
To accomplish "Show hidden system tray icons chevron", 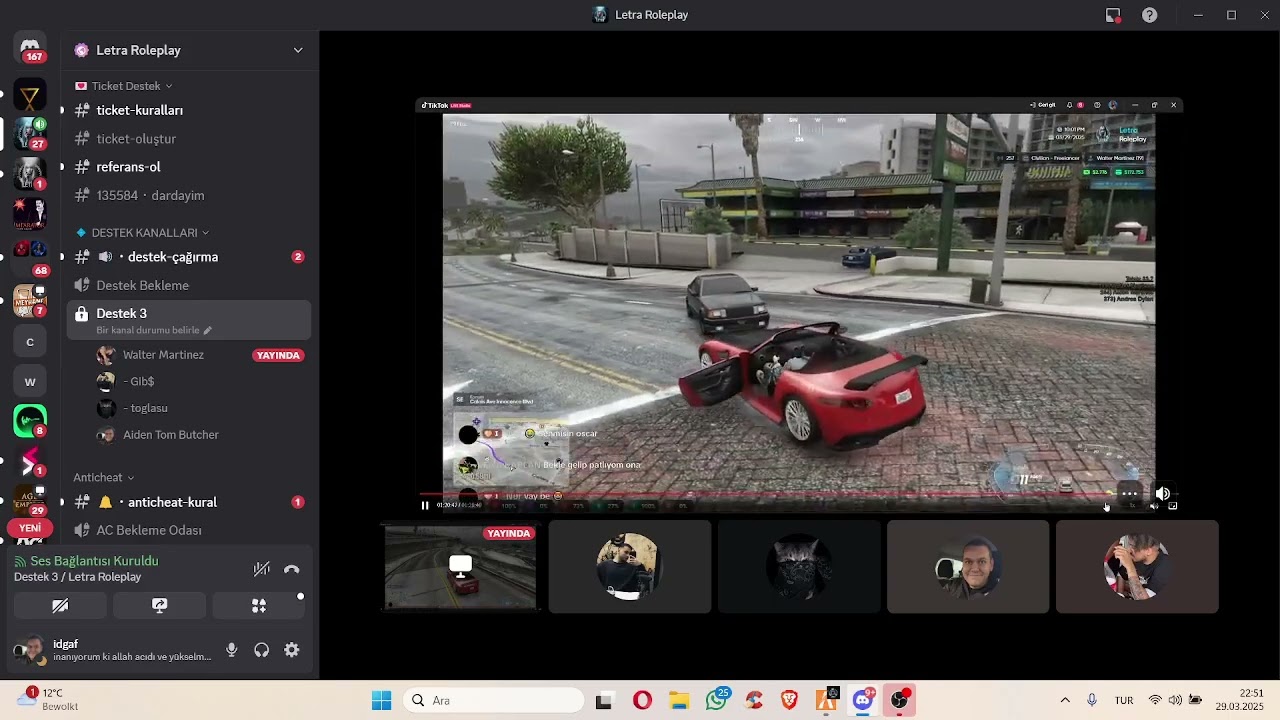I will tap(1065, 700).
